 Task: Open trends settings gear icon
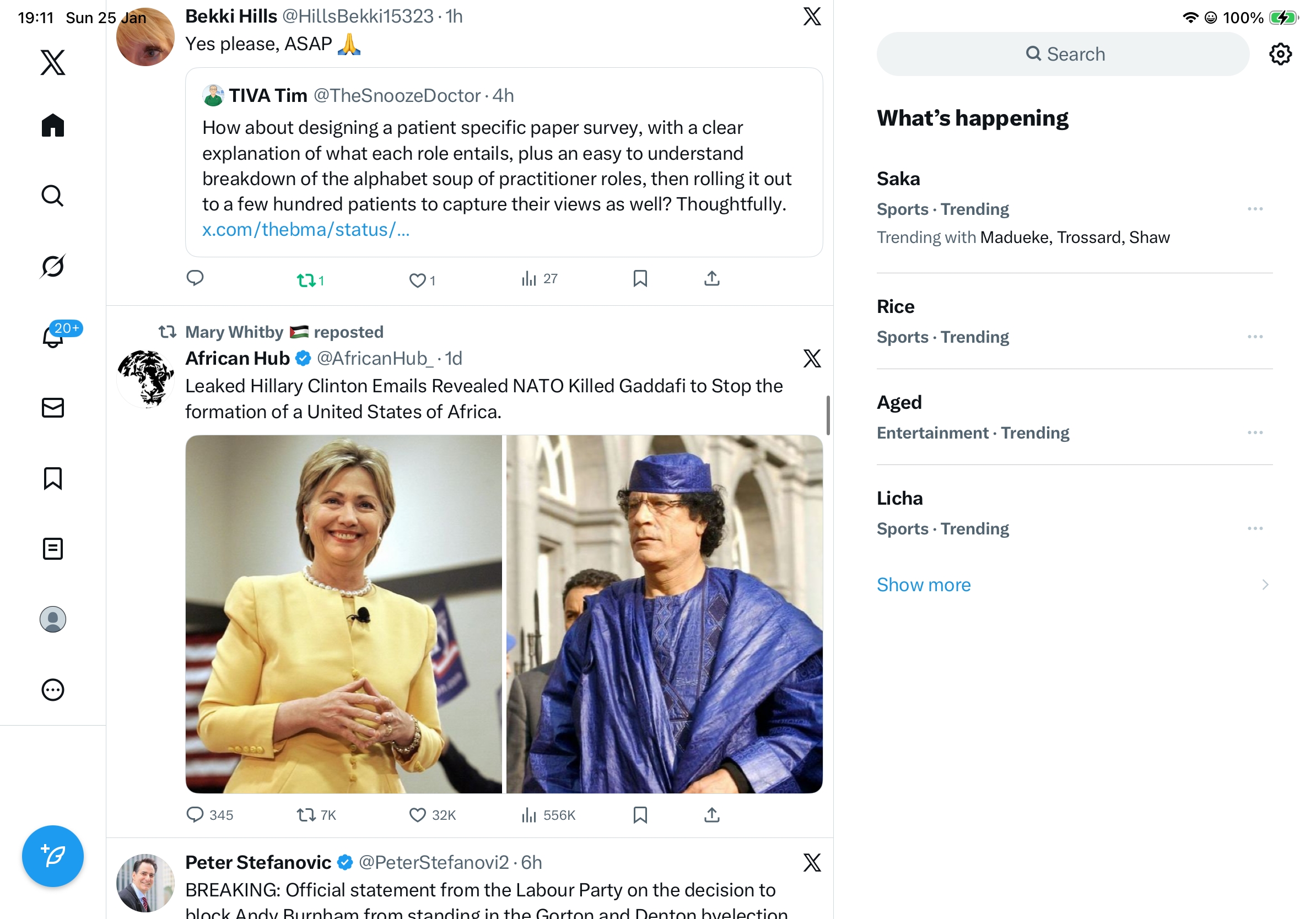coord(1280,55)
